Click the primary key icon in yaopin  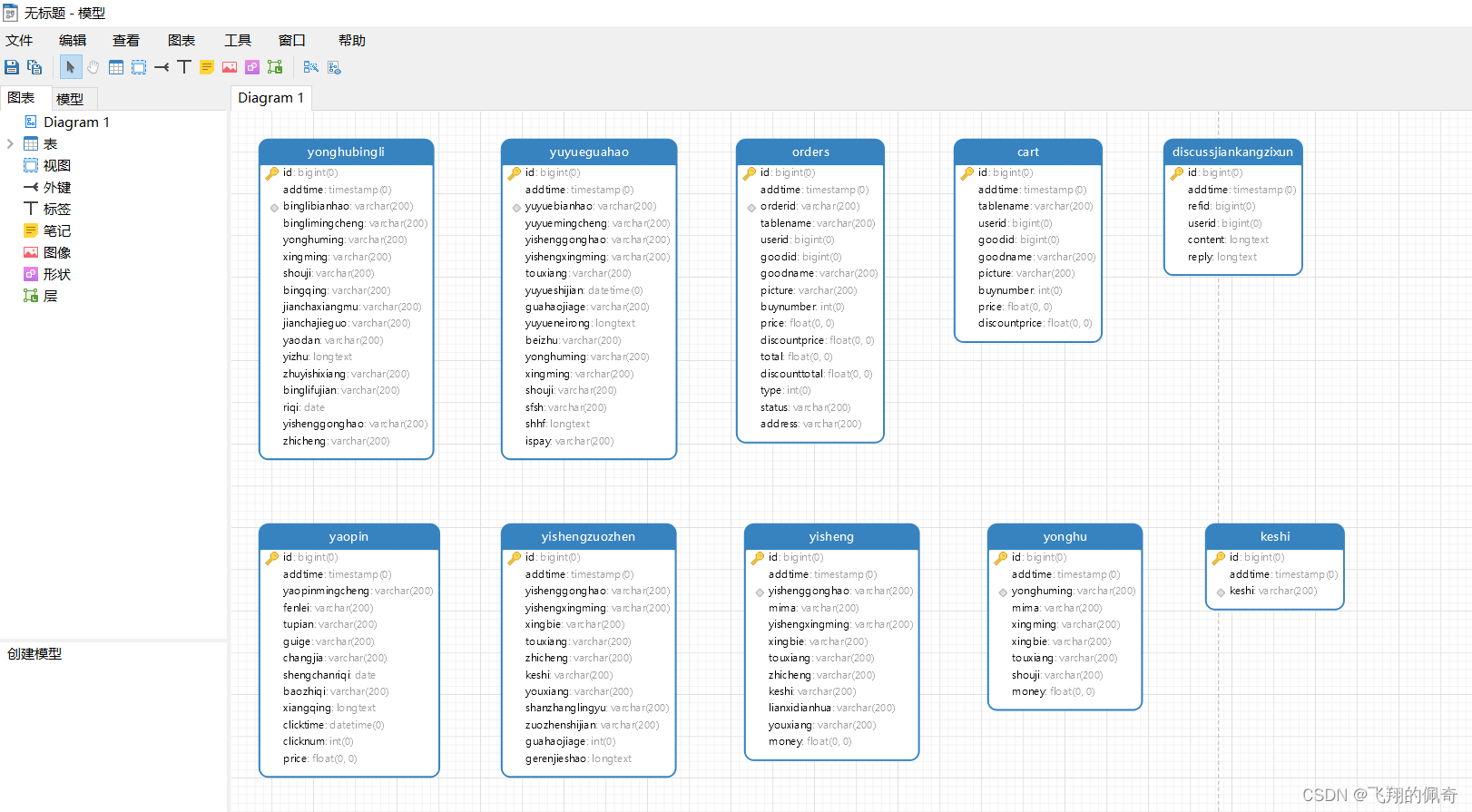(272, 558)
